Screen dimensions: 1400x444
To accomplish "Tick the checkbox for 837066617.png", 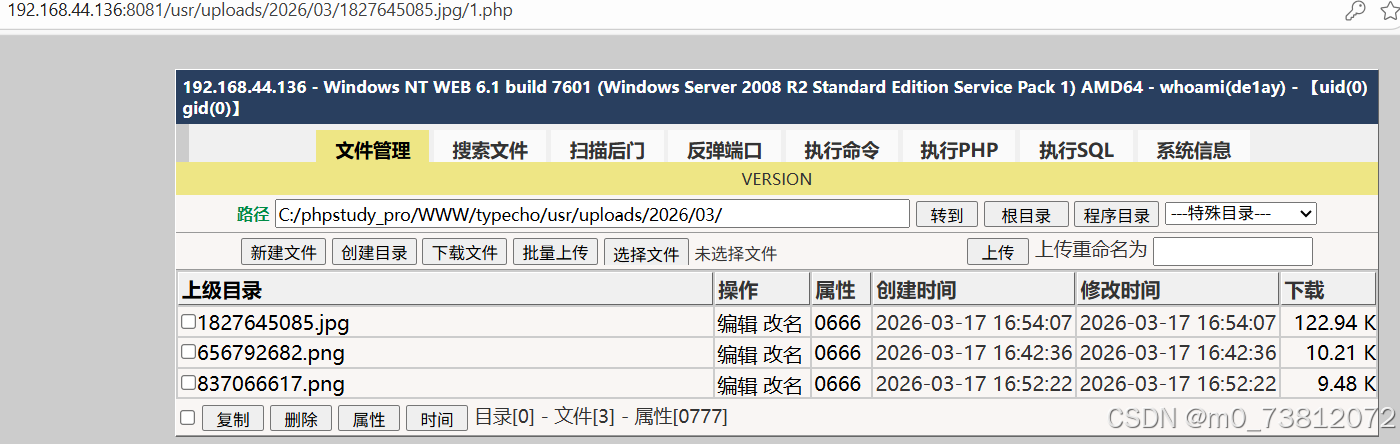I will (188, 383).
